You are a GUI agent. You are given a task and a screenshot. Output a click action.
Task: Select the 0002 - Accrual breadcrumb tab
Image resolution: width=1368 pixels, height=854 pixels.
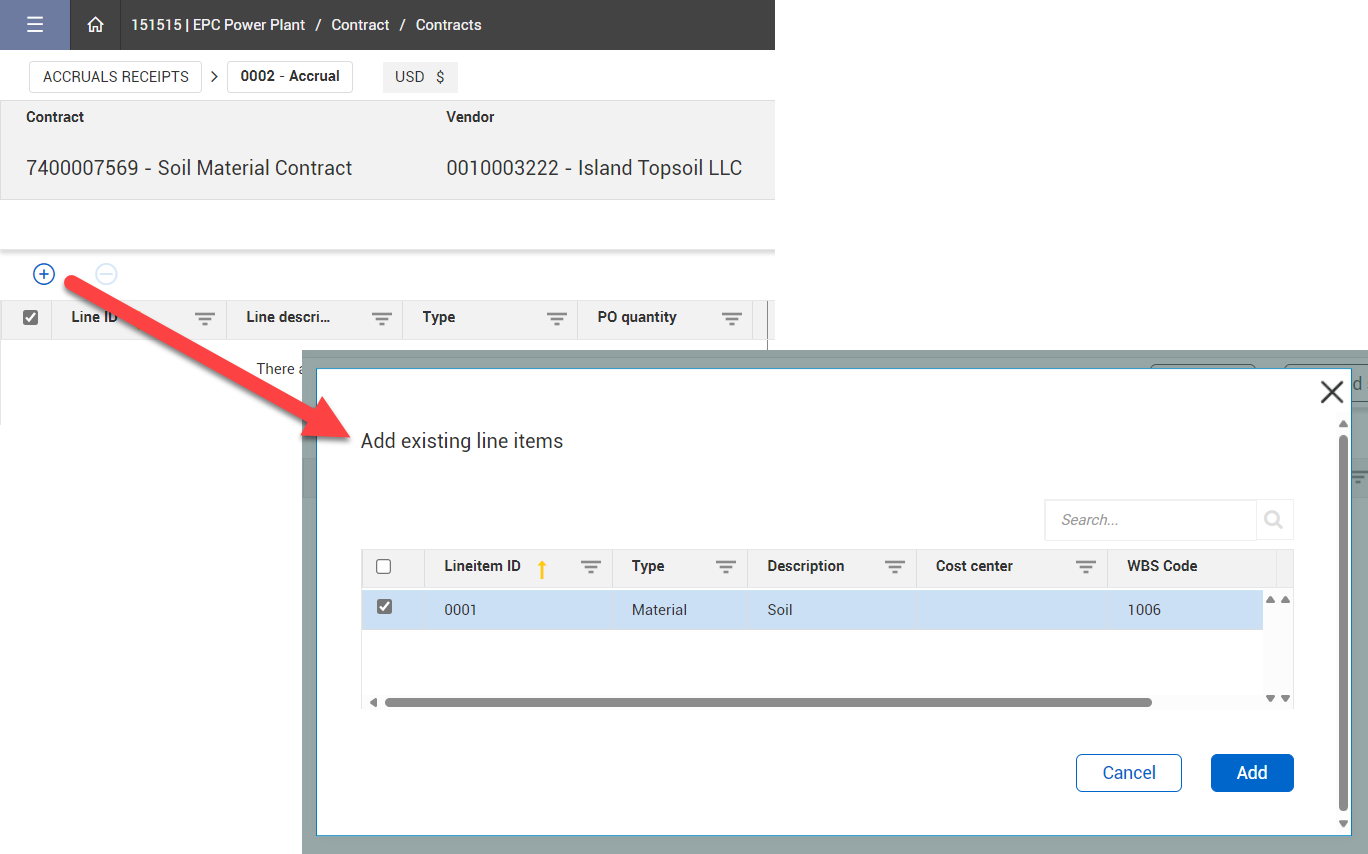tap(290, 77)
